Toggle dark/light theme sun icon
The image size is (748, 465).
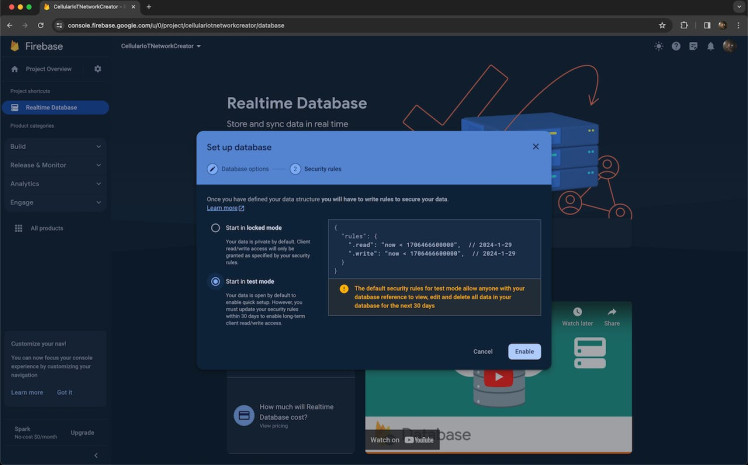click(x=658, y=46)
